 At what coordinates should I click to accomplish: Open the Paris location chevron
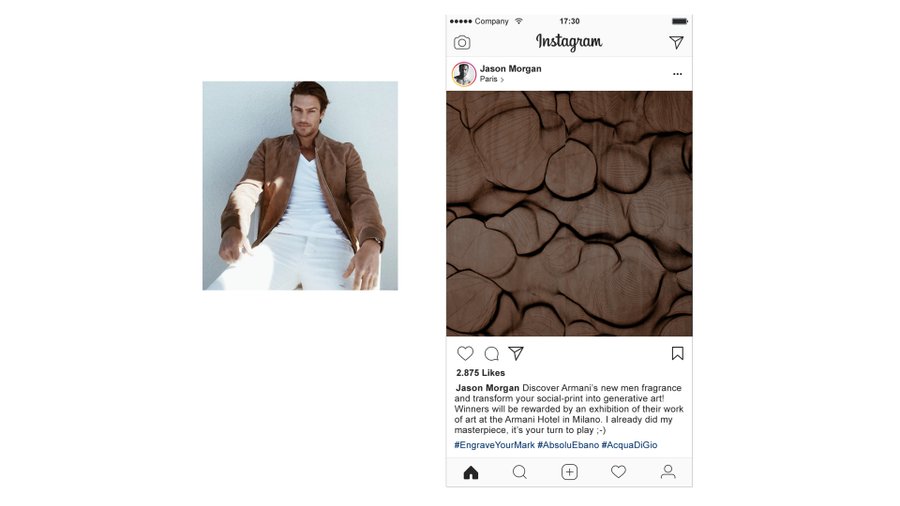(x=502, y=80)
